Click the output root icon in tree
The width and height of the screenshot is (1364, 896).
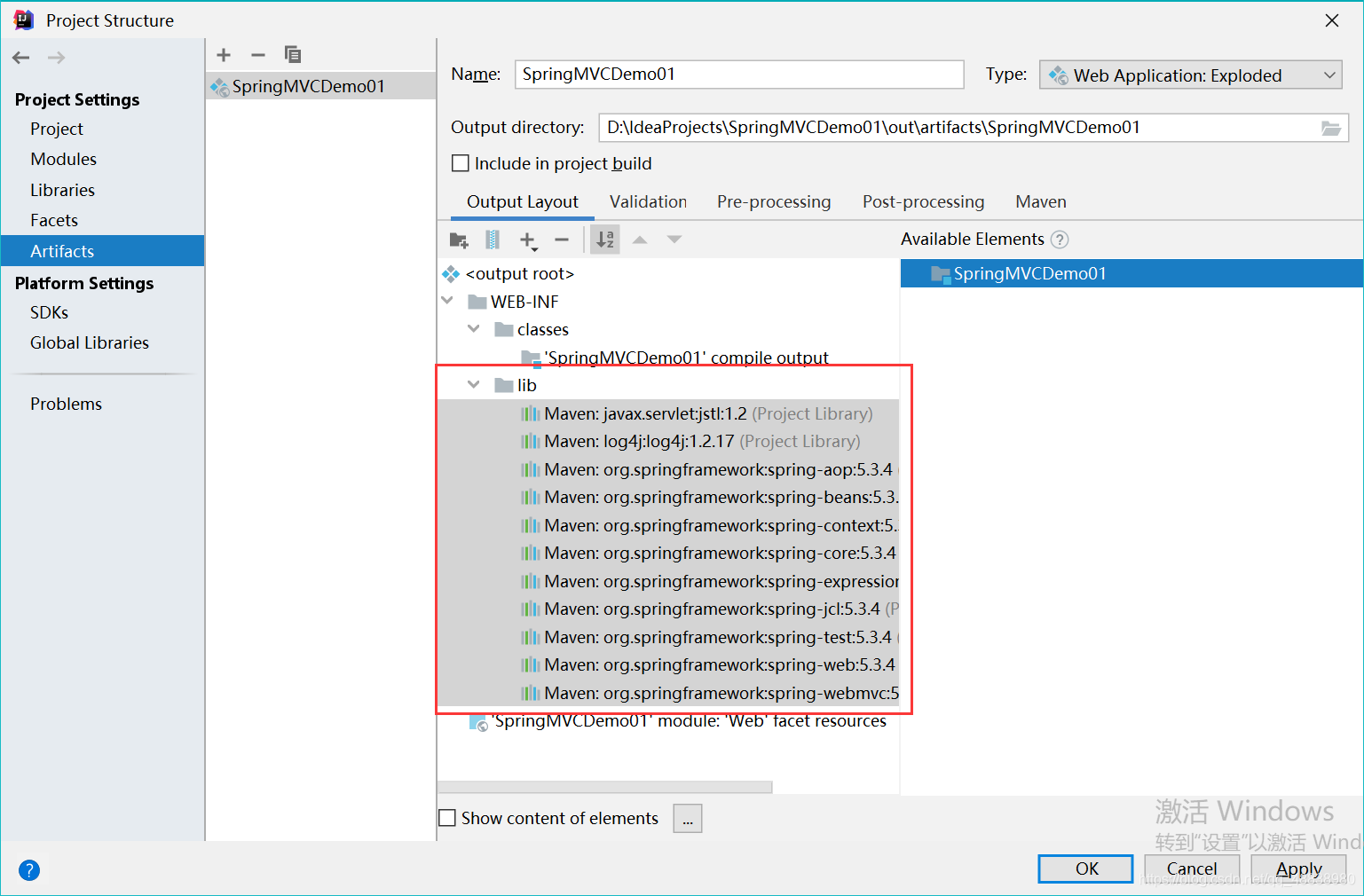pyautogui.click(x=451, y=274)
